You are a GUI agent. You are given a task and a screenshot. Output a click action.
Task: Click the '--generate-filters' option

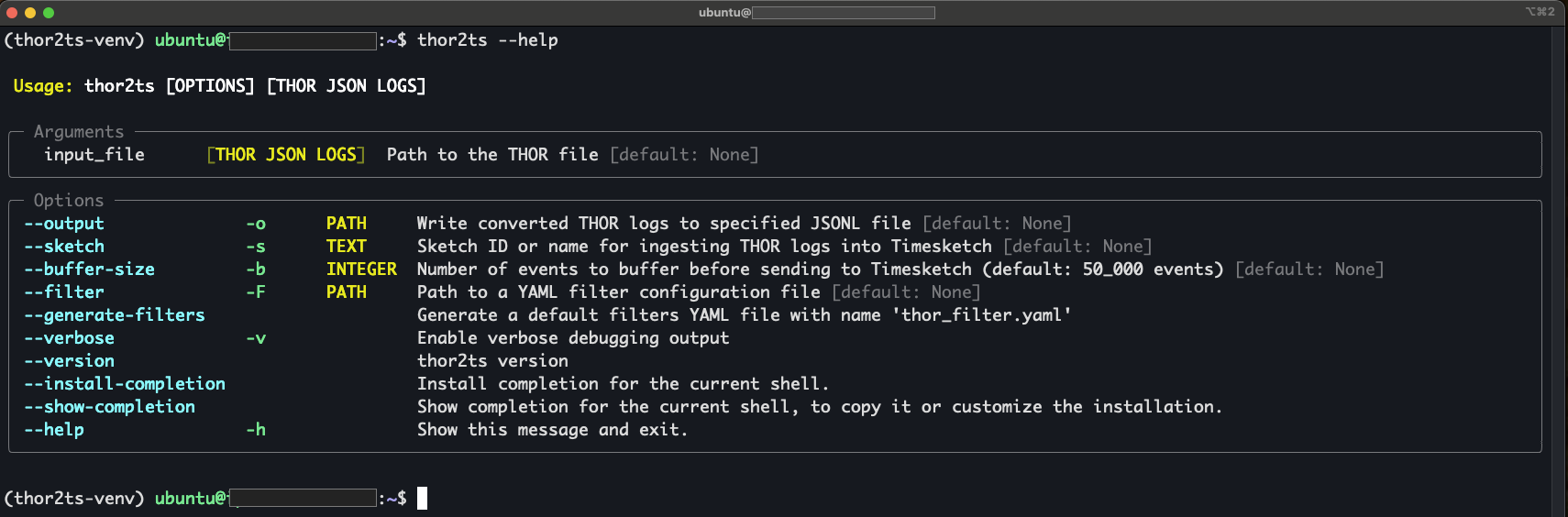pos(115,315)
